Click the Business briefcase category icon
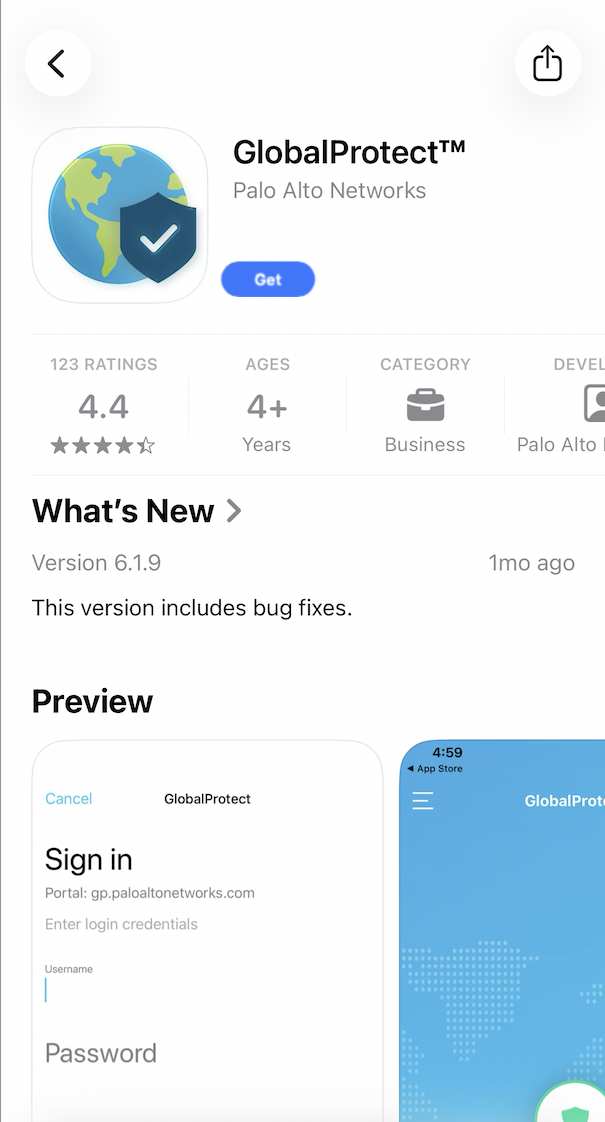 point(425,404)
